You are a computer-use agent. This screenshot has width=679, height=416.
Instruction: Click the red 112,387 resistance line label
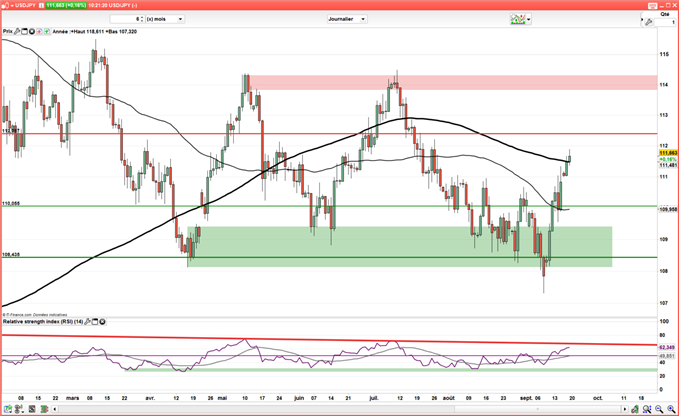(11, 131)
